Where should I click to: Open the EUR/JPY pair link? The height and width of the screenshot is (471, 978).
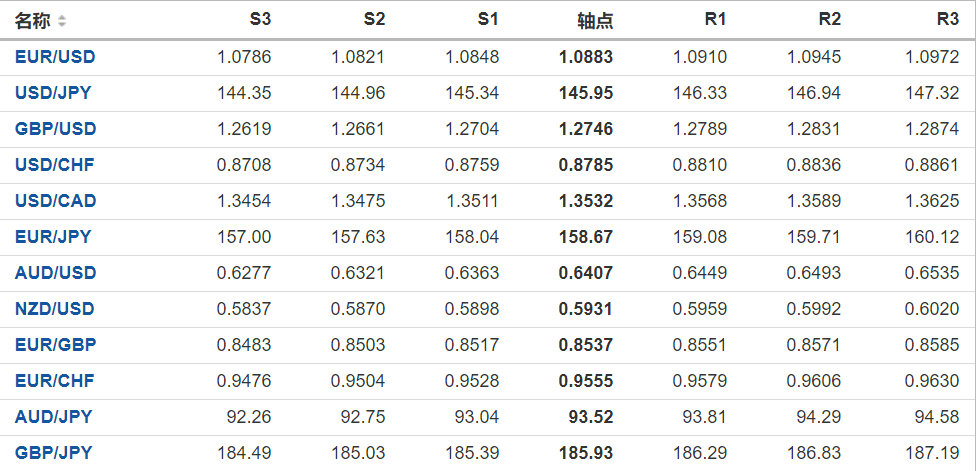53,237
